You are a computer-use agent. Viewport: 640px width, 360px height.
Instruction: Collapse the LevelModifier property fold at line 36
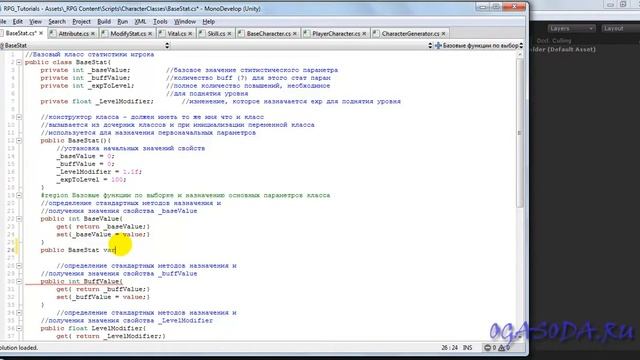19,328
